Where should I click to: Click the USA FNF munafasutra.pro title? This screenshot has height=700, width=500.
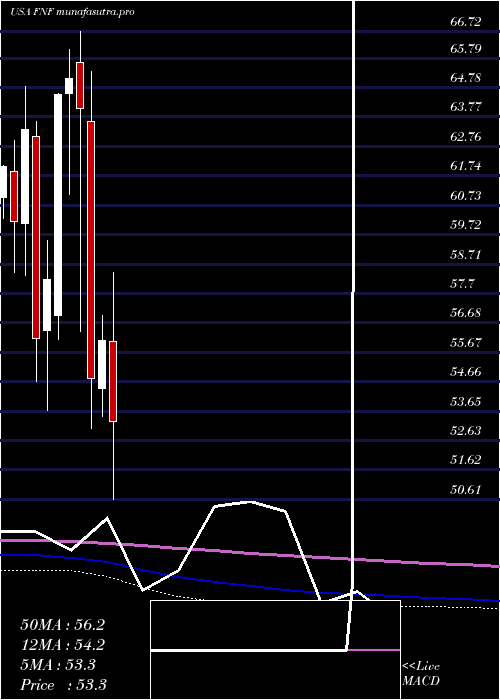pyautogui.click(x=72, y=12)
